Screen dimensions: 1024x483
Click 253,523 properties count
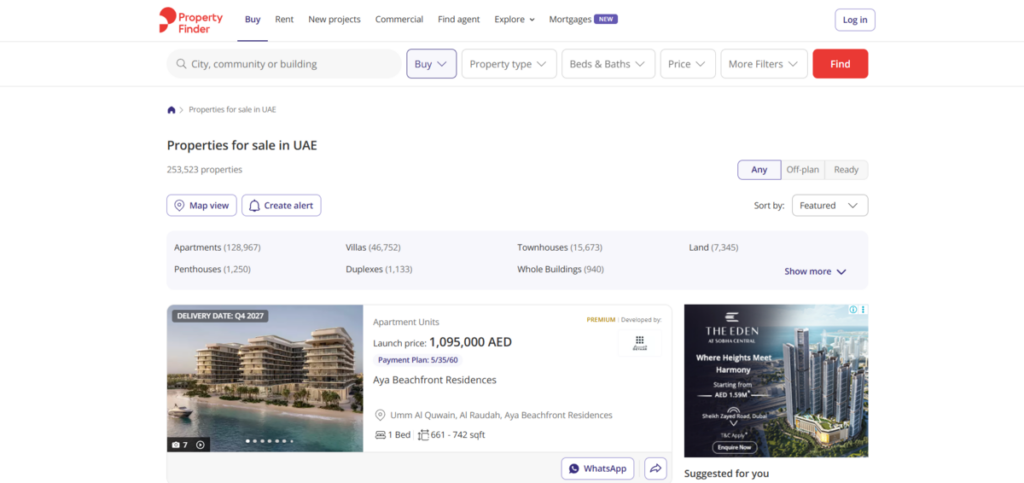point(204,170)
